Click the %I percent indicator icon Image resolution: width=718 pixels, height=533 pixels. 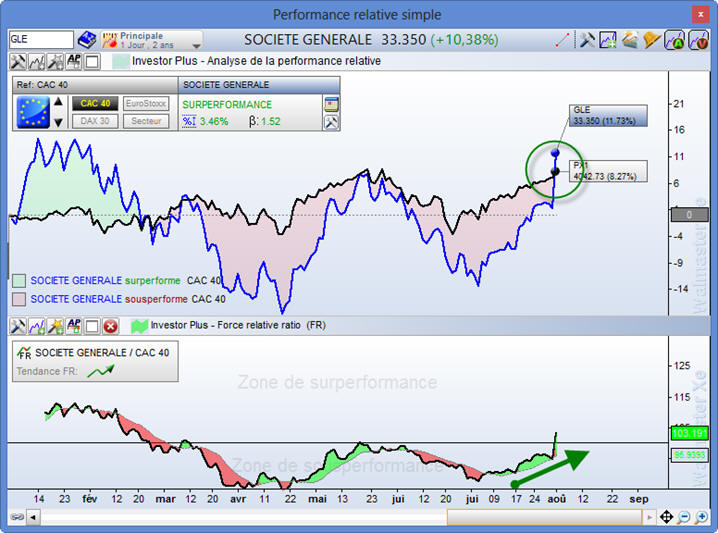coord(189,121)
